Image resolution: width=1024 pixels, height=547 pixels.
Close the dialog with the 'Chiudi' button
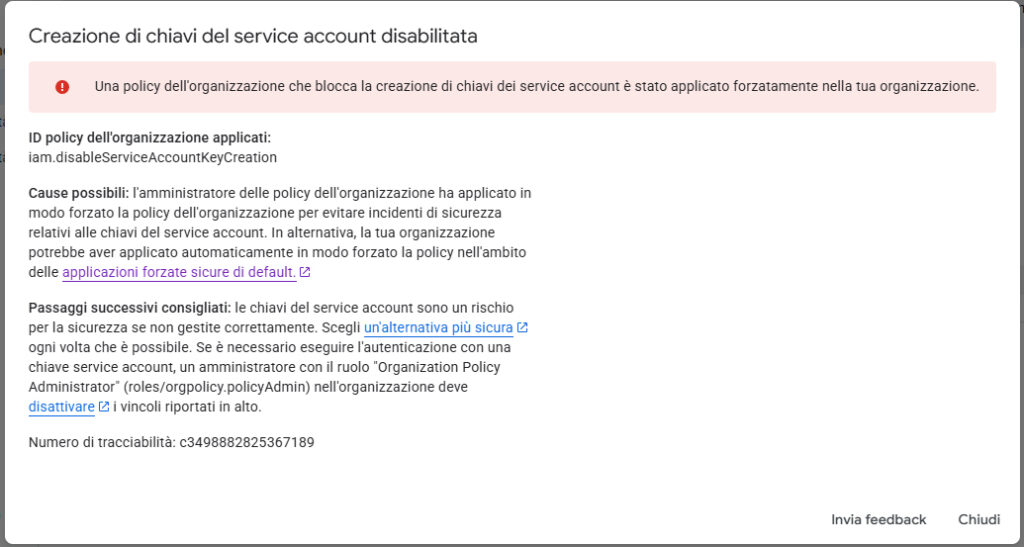[x=978, y=519]
